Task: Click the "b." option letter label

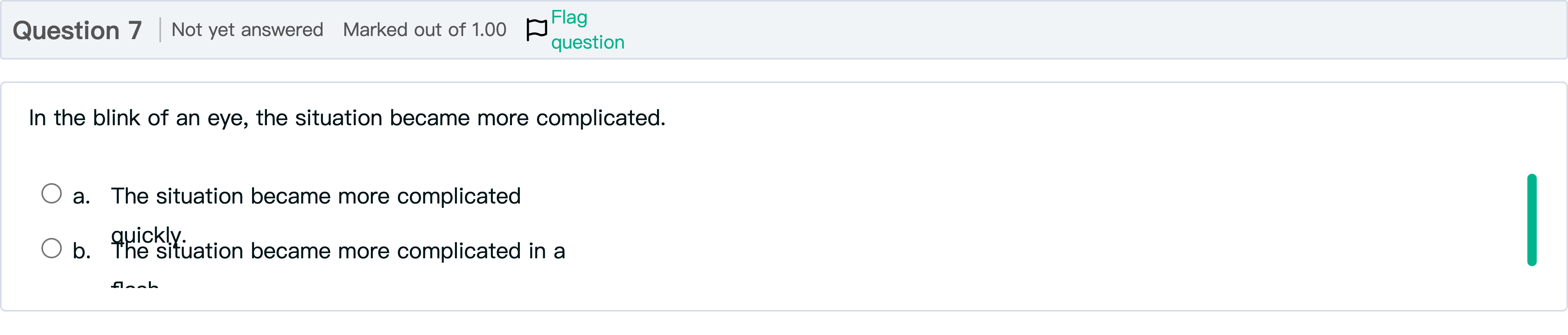Action: pyautogui.click(x=82, y=251)
